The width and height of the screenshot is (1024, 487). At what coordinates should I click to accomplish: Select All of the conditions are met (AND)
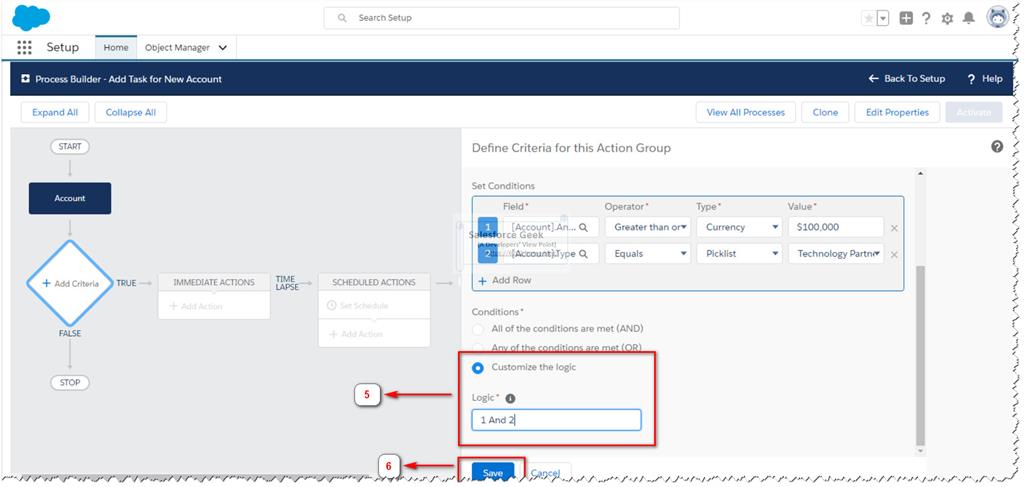[x=478, y=329]
